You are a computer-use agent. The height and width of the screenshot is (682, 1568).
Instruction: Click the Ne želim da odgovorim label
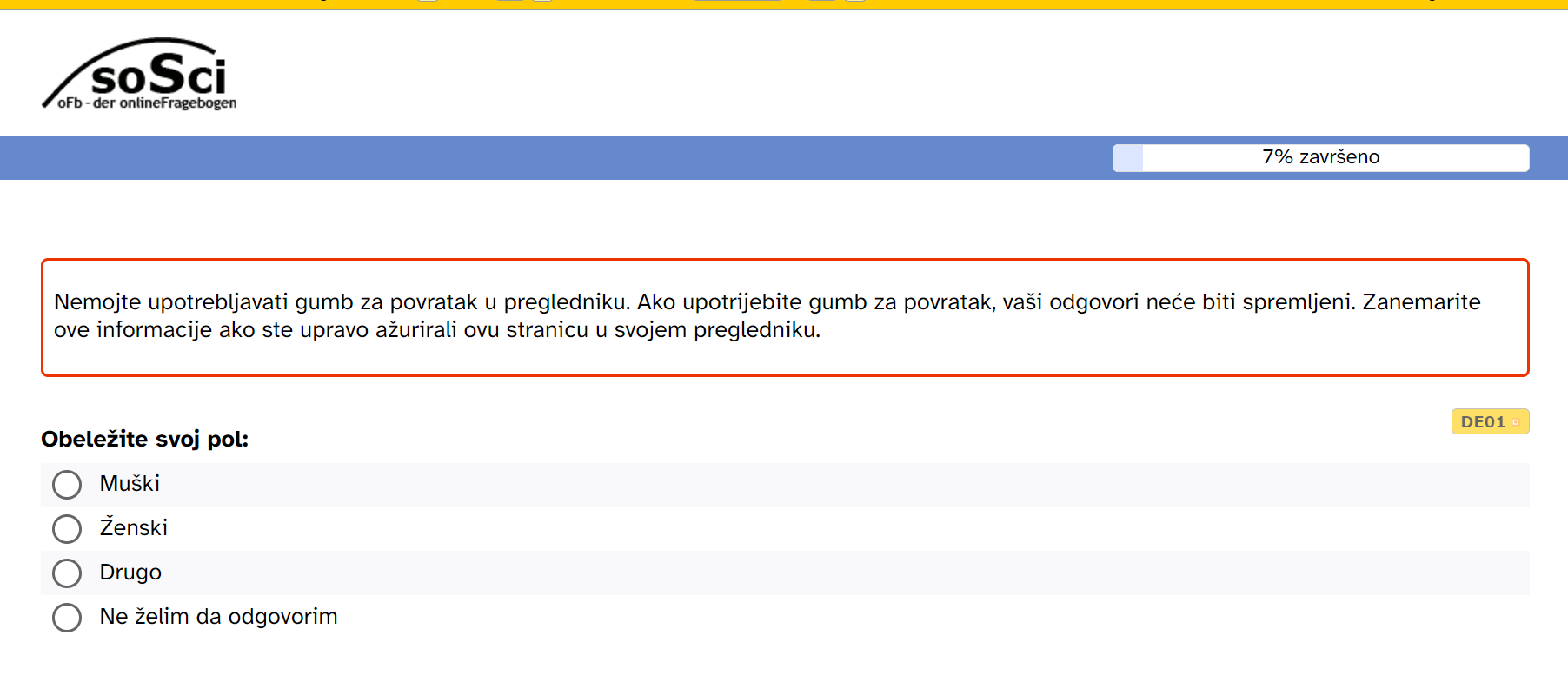pyautogui.click(x=218, y=617)
